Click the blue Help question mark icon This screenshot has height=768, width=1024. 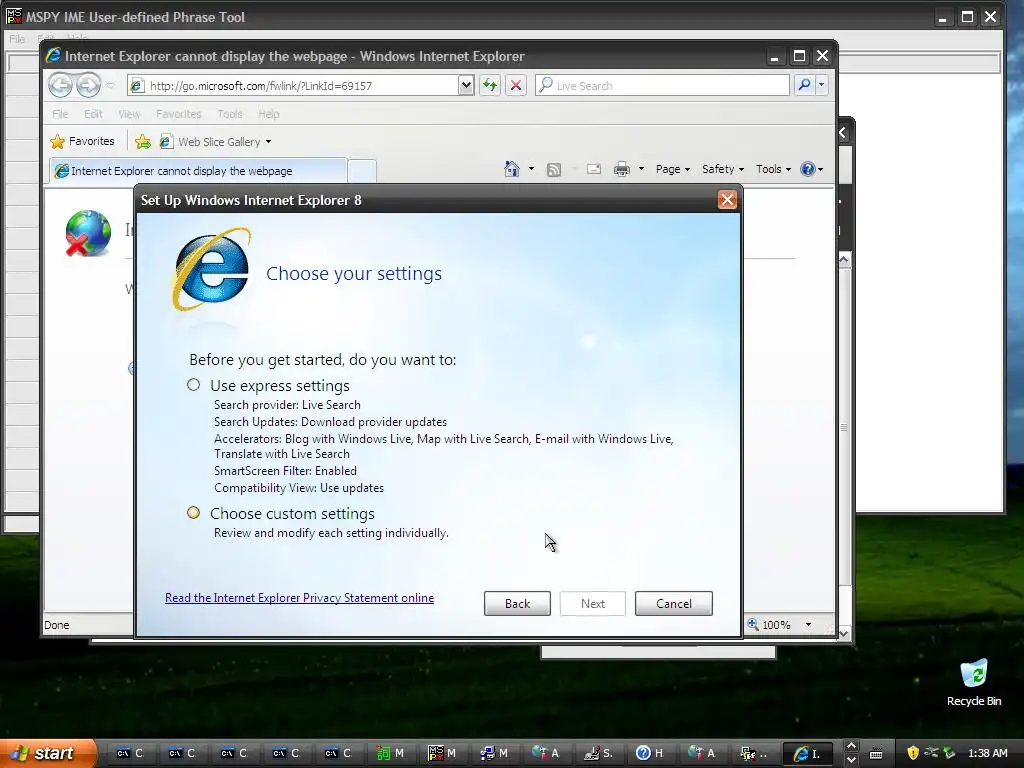pyautogui.click(x=808, y=169)
